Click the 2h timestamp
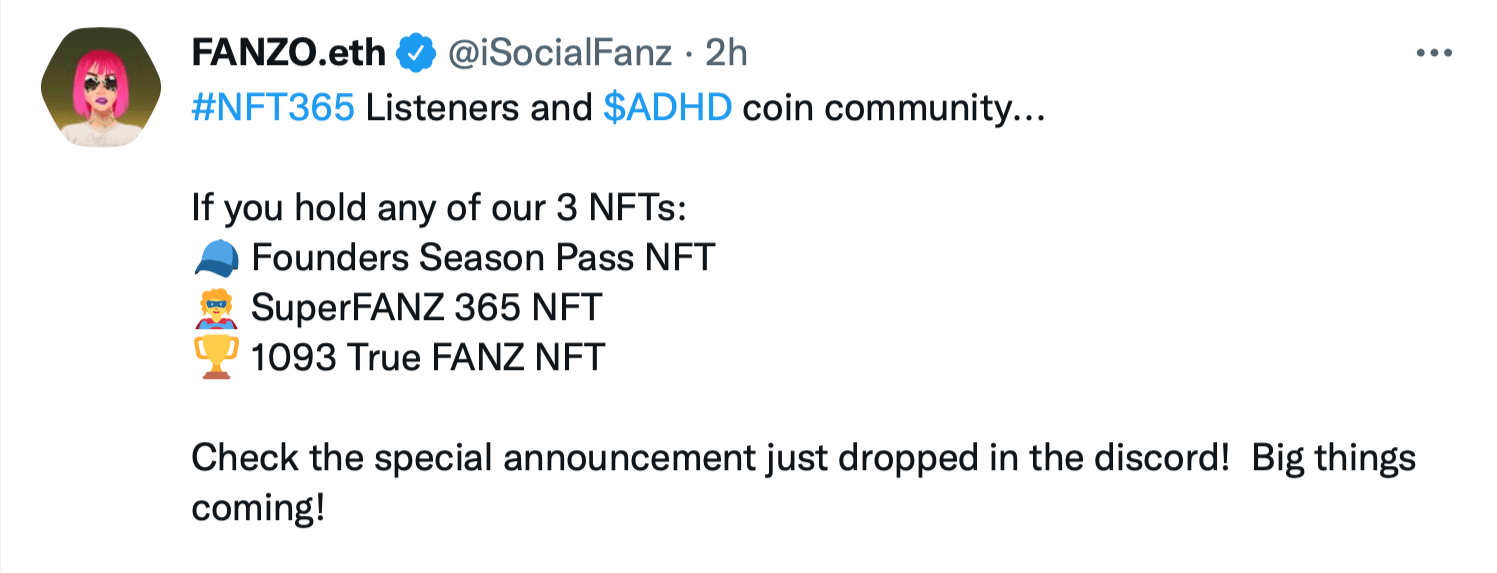The image size is (1497, 573). (727, 52)
